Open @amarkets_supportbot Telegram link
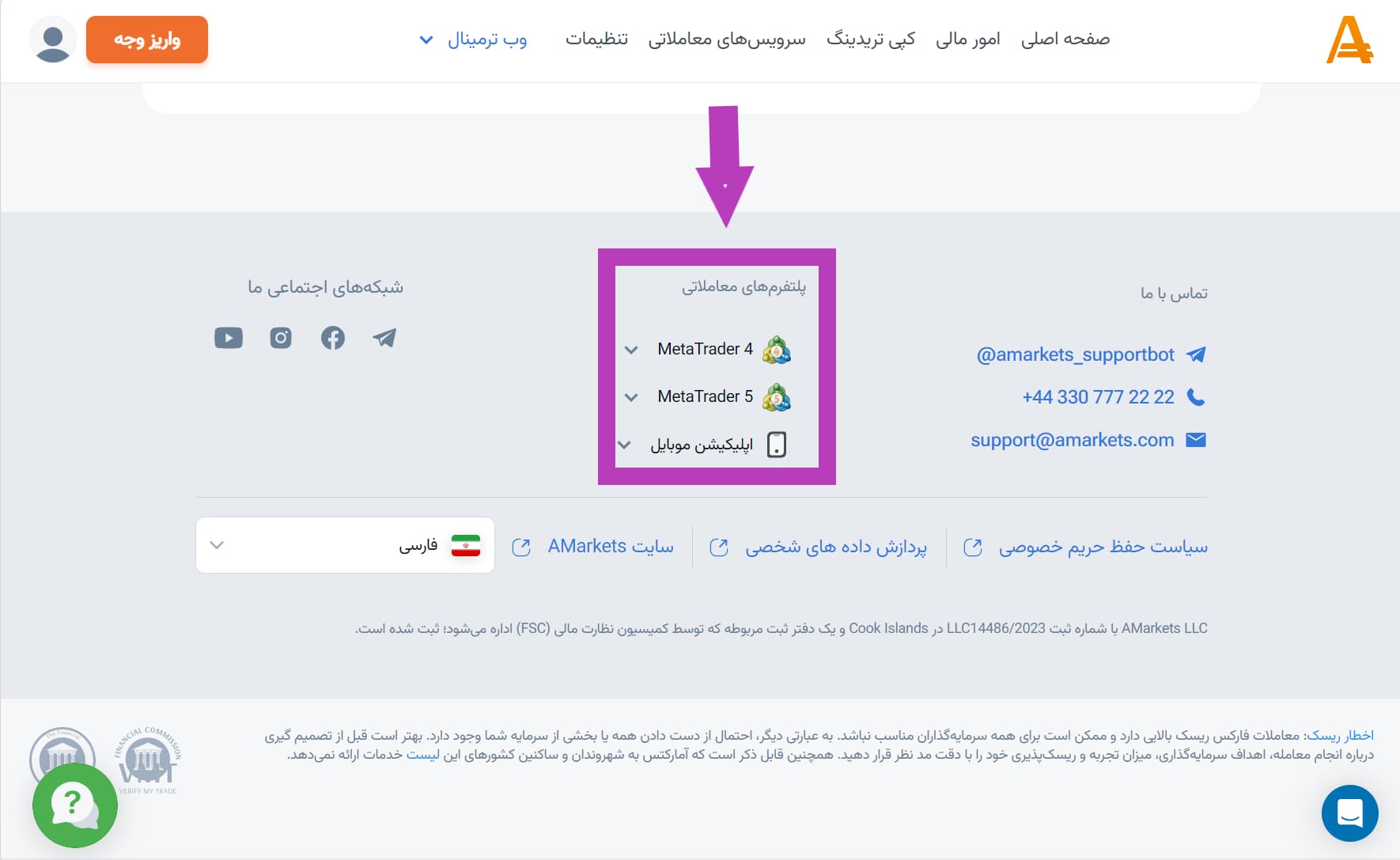This screenshot has height=860, width=1400. pyautogui.click(x=1076, y=354)
